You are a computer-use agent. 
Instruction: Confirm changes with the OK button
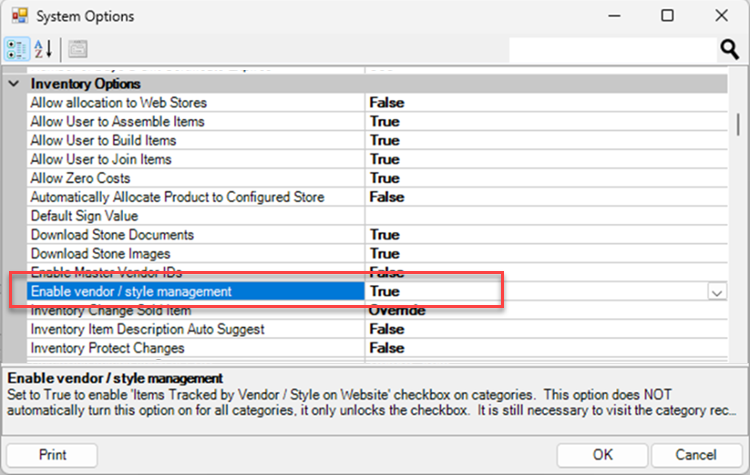click(x=602, y=454)
